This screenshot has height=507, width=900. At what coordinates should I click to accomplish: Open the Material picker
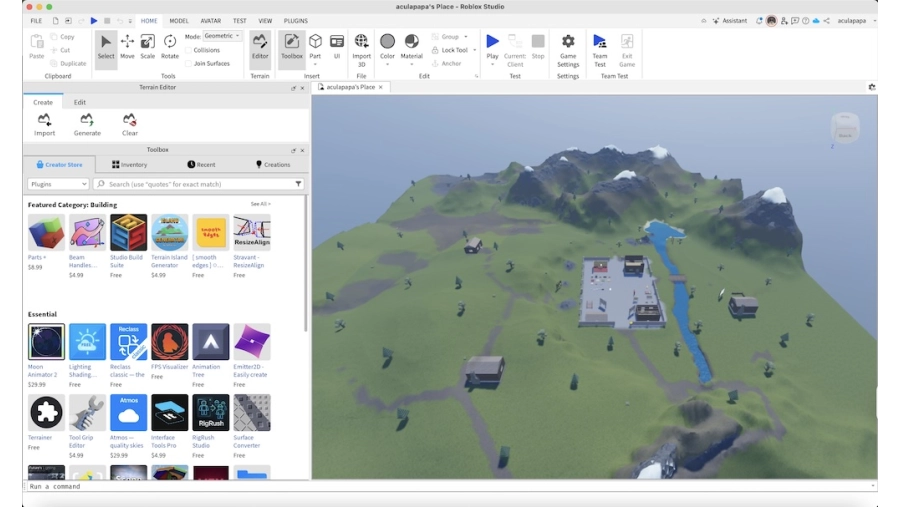[x=412, y=47]
